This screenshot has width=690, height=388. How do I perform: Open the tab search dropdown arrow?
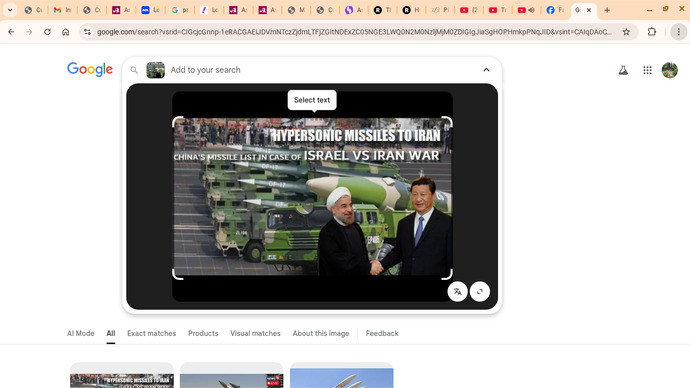pyautogui.click(x=10, y=10)
